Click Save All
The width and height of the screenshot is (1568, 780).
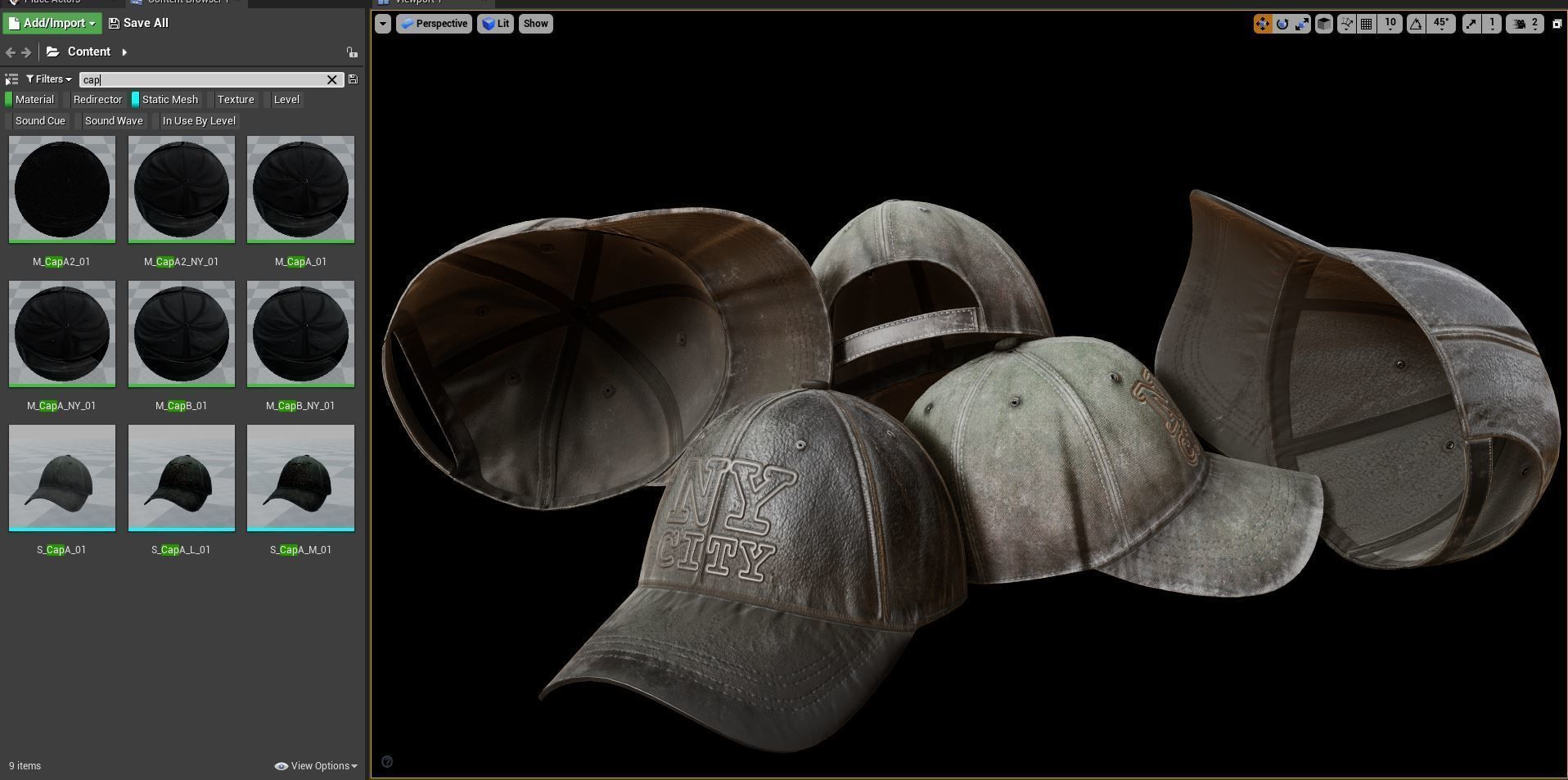click(138, 23)
